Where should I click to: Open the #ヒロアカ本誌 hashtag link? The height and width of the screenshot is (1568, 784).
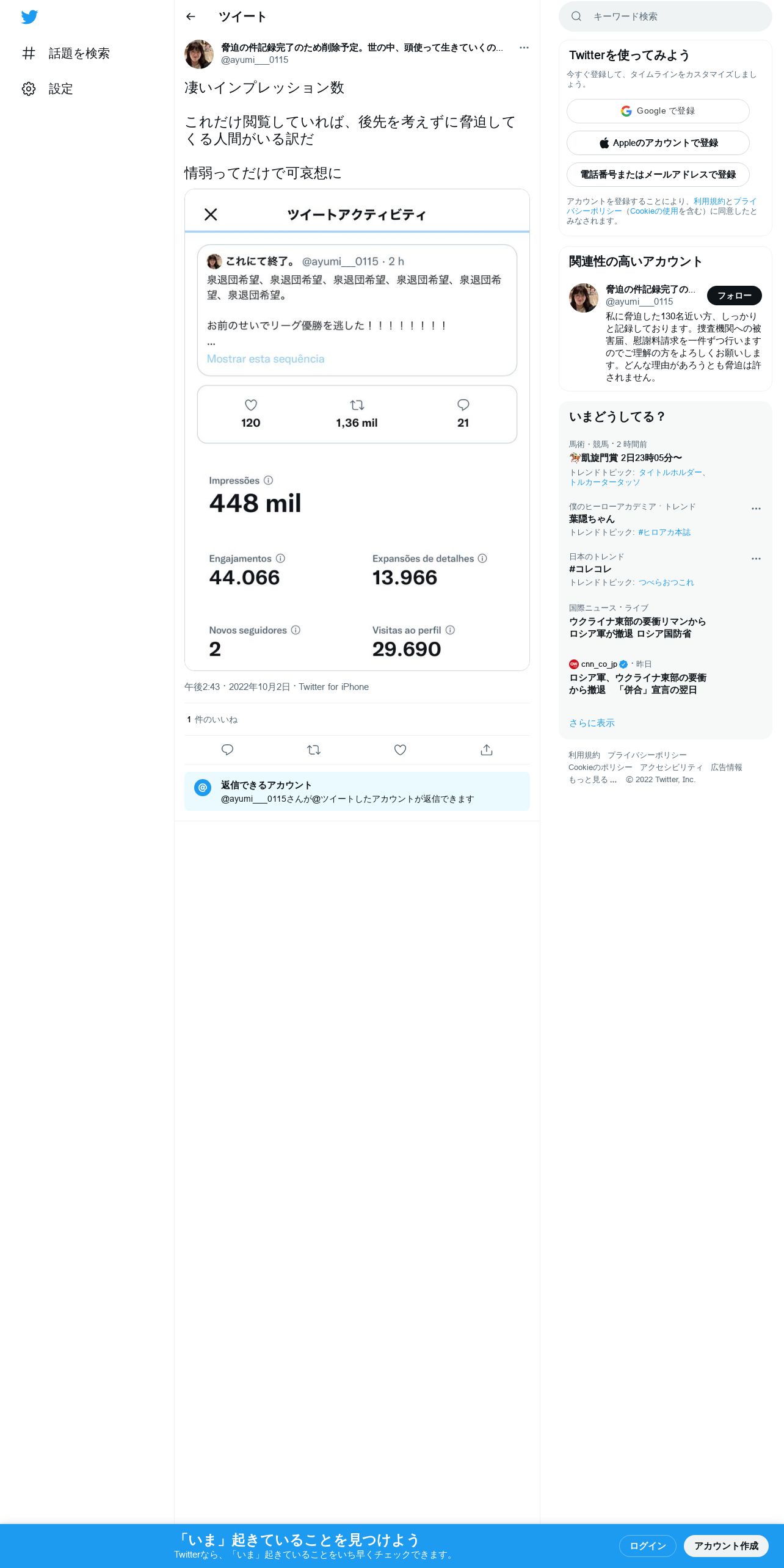pos(664,532)
